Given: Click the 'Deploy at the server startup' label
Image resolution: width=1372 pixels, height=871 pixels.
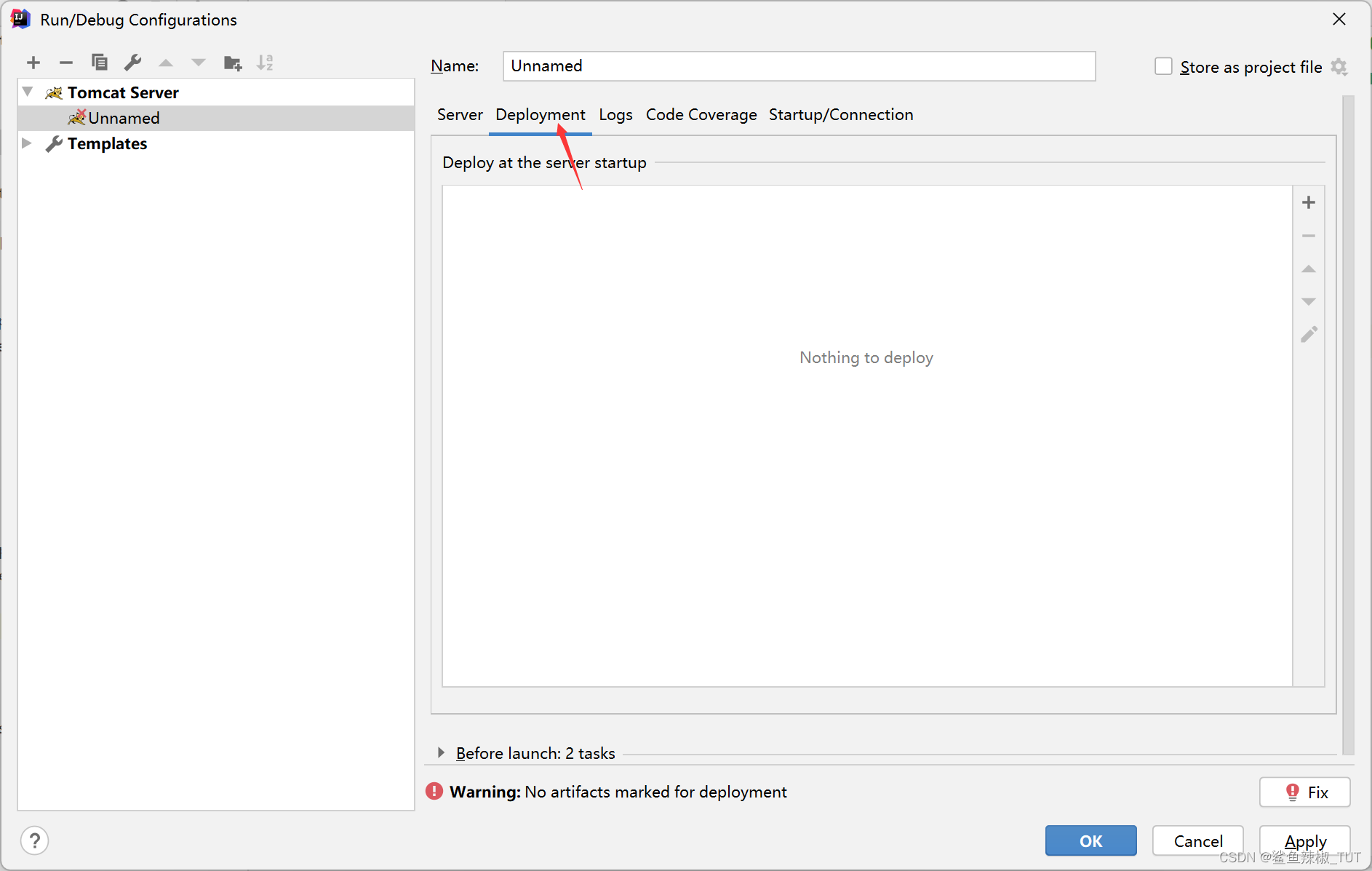Looking at the screenshot, I should [x=544, y=162].
